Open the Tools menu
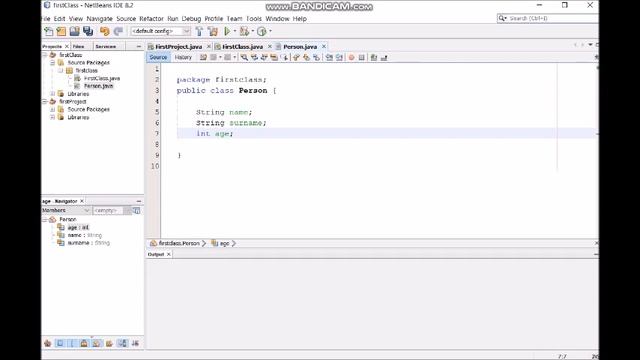This screenshot has height=360, width=640. 253,19
